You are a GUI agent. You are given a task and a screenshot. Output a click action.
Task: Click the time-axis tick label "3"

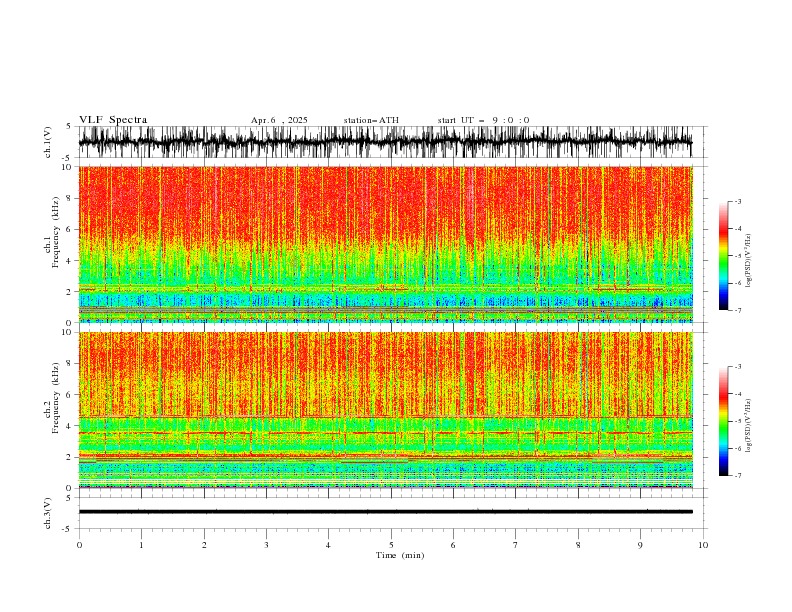point(266,545)
